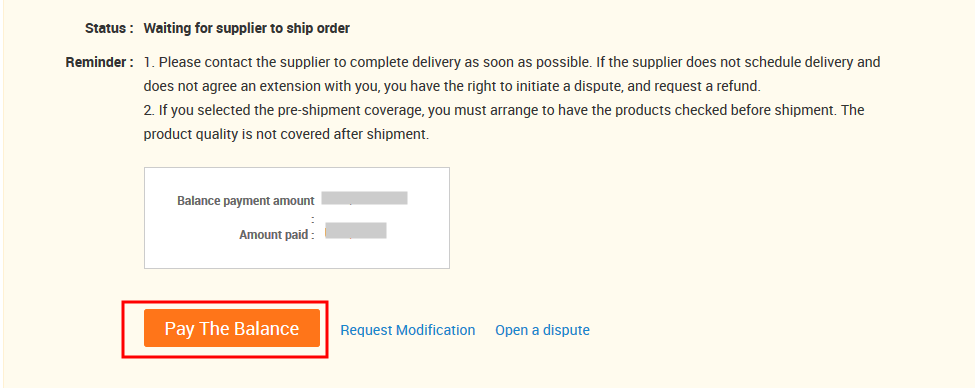Click the masked balance payment amount value
Viewport: 975px width, 388px height.
point(364,198)
